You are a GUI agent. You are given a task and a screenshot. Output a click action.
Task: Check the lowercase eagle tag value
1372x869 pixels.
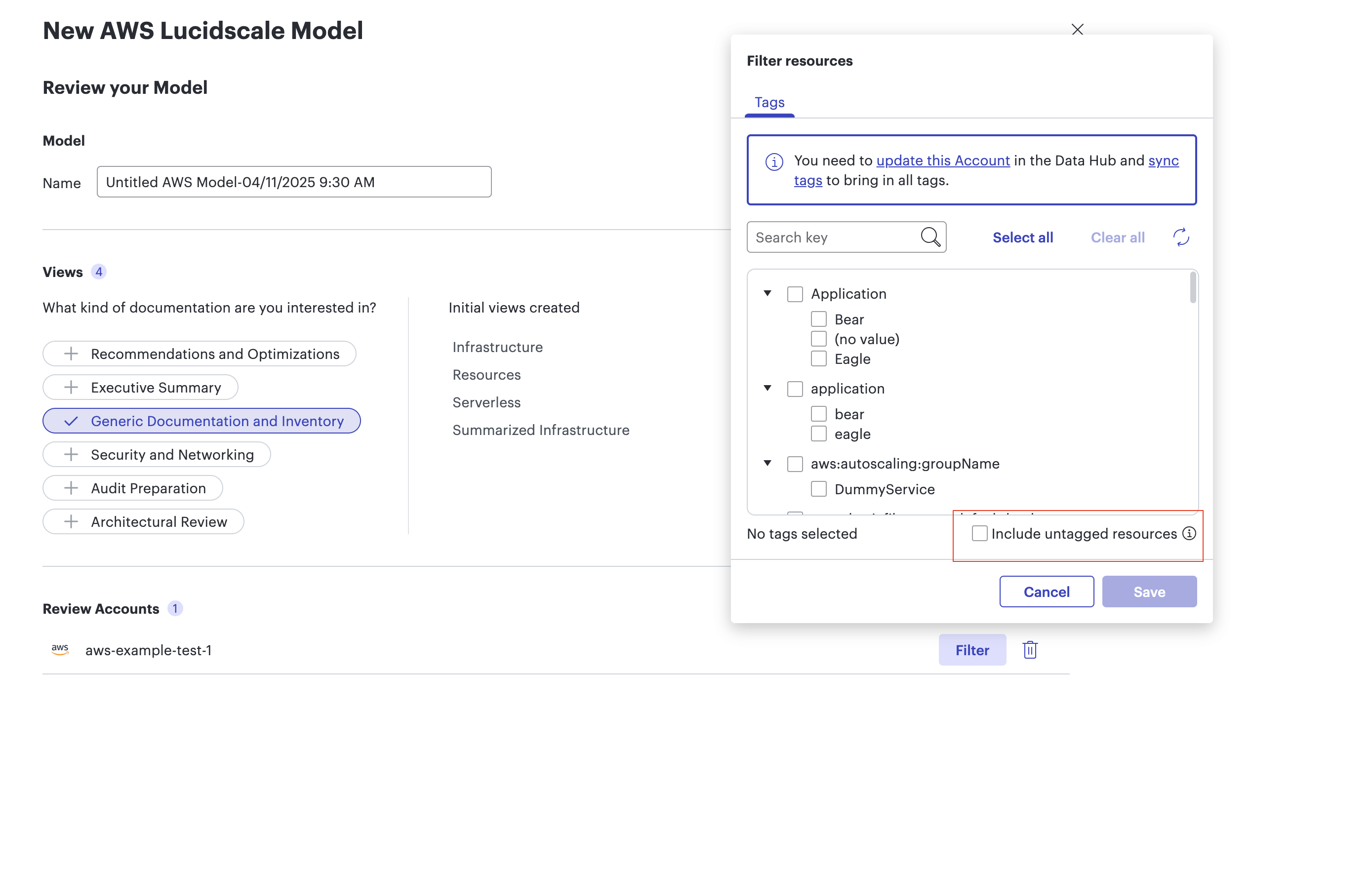[x=819, y=434]
